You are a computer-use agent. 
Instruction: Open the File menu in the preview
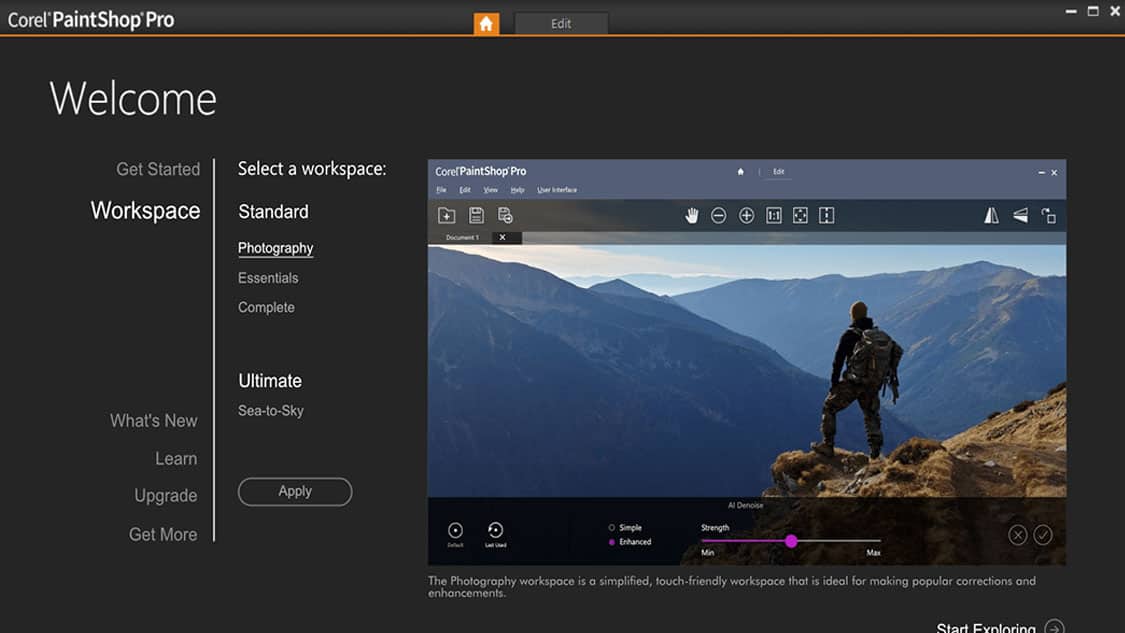[x=440, y=189]
